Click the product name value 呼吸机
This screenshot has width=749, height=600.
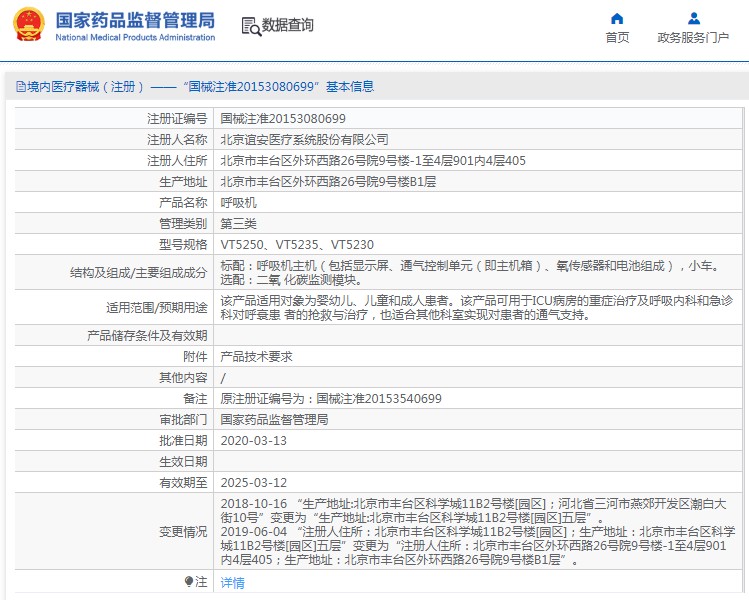pyautogui.click(x=237, y=202)
